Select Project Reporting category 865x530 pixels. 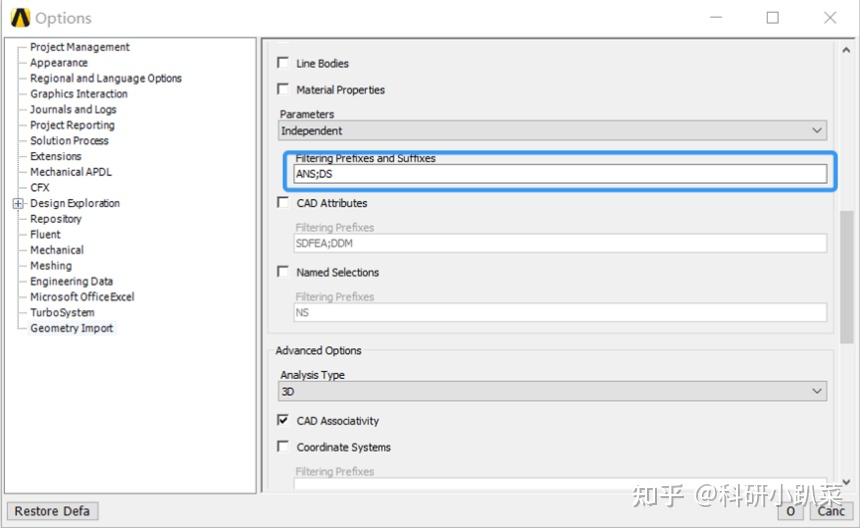point(72,125)
